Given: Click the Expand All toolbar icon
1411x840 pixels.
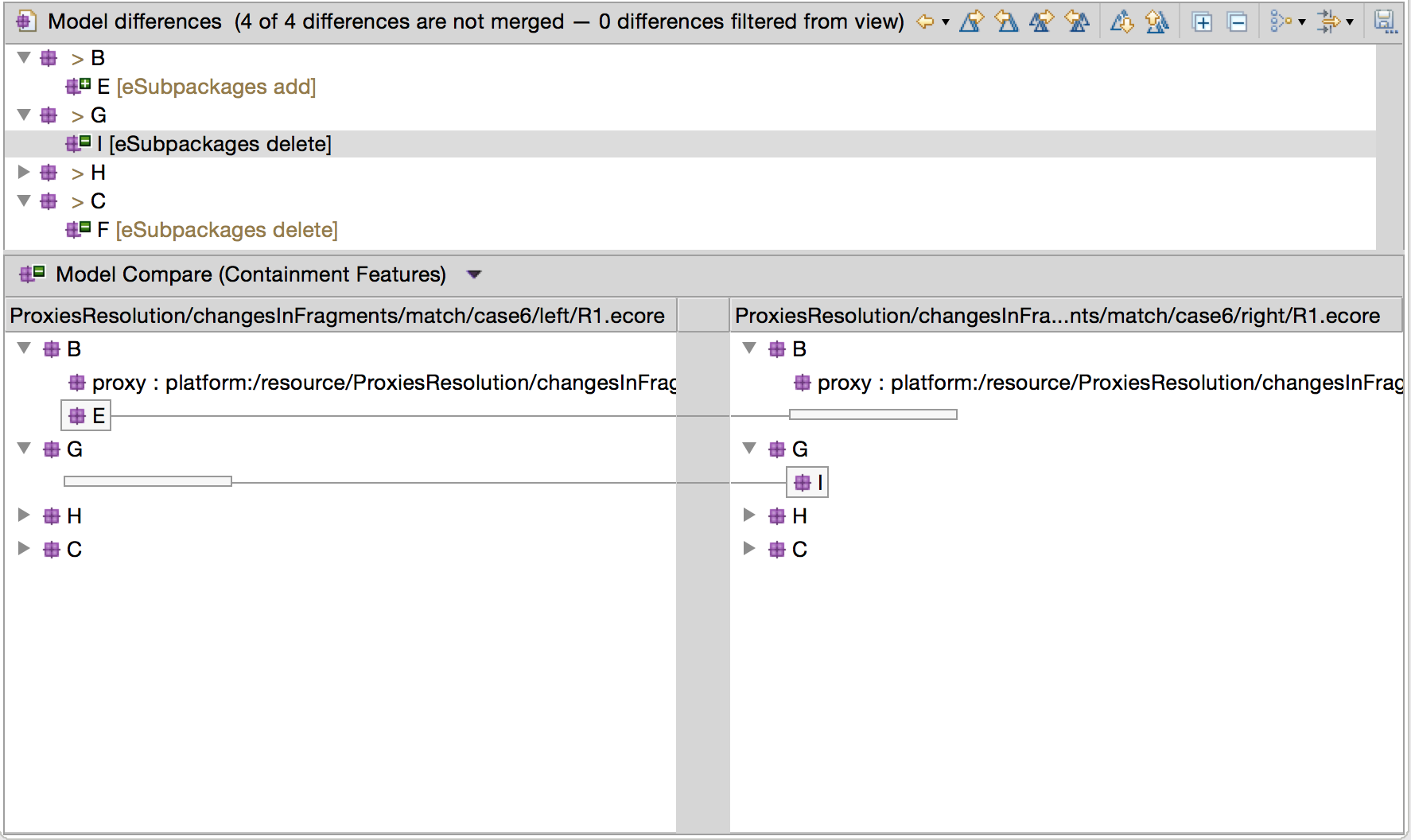Looking at the screenshot, I should [1203, 22].
